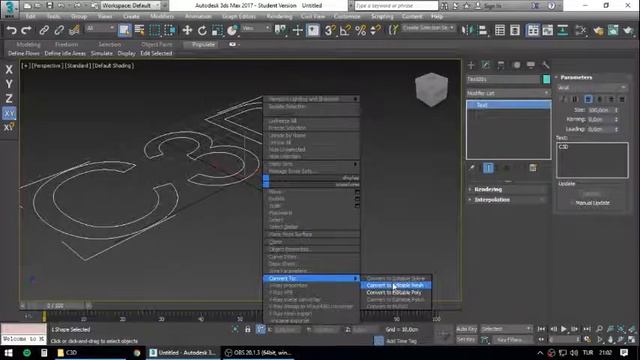Toggle the Angle Snap button
The image size is (640, 360).
click(x=345, y=30)
